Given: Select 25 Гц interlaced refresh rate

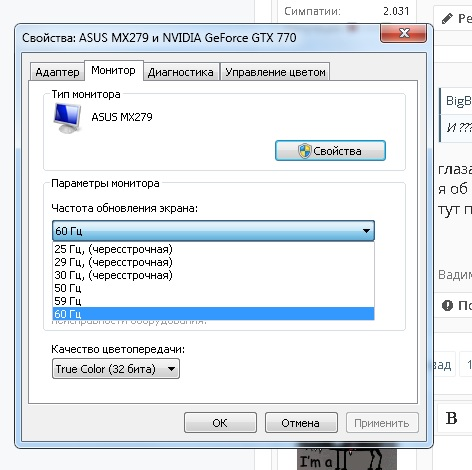Looking at the screenshot, I should (x=213, y=249).
